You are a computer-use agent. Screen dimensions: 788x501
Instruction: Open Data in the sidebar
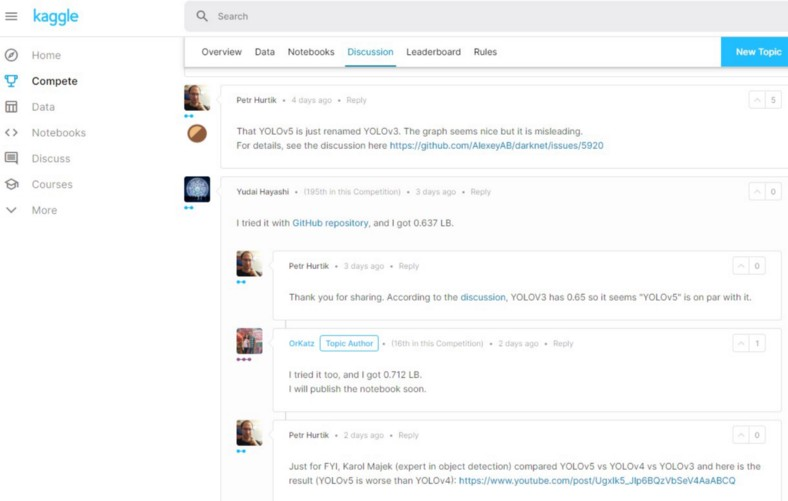(43, 107)
